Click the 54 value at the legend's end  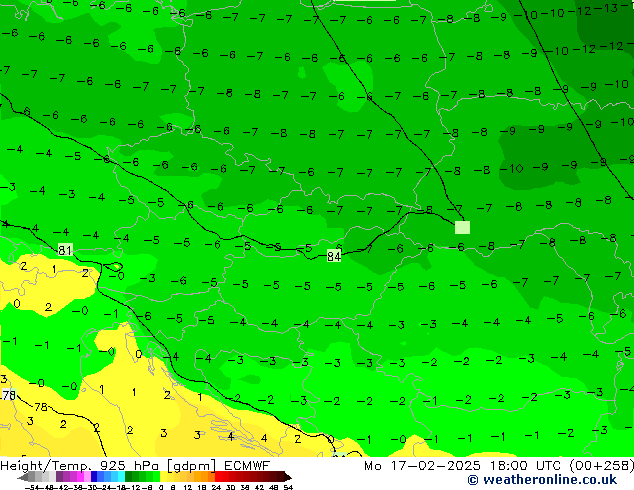[288, 487]
